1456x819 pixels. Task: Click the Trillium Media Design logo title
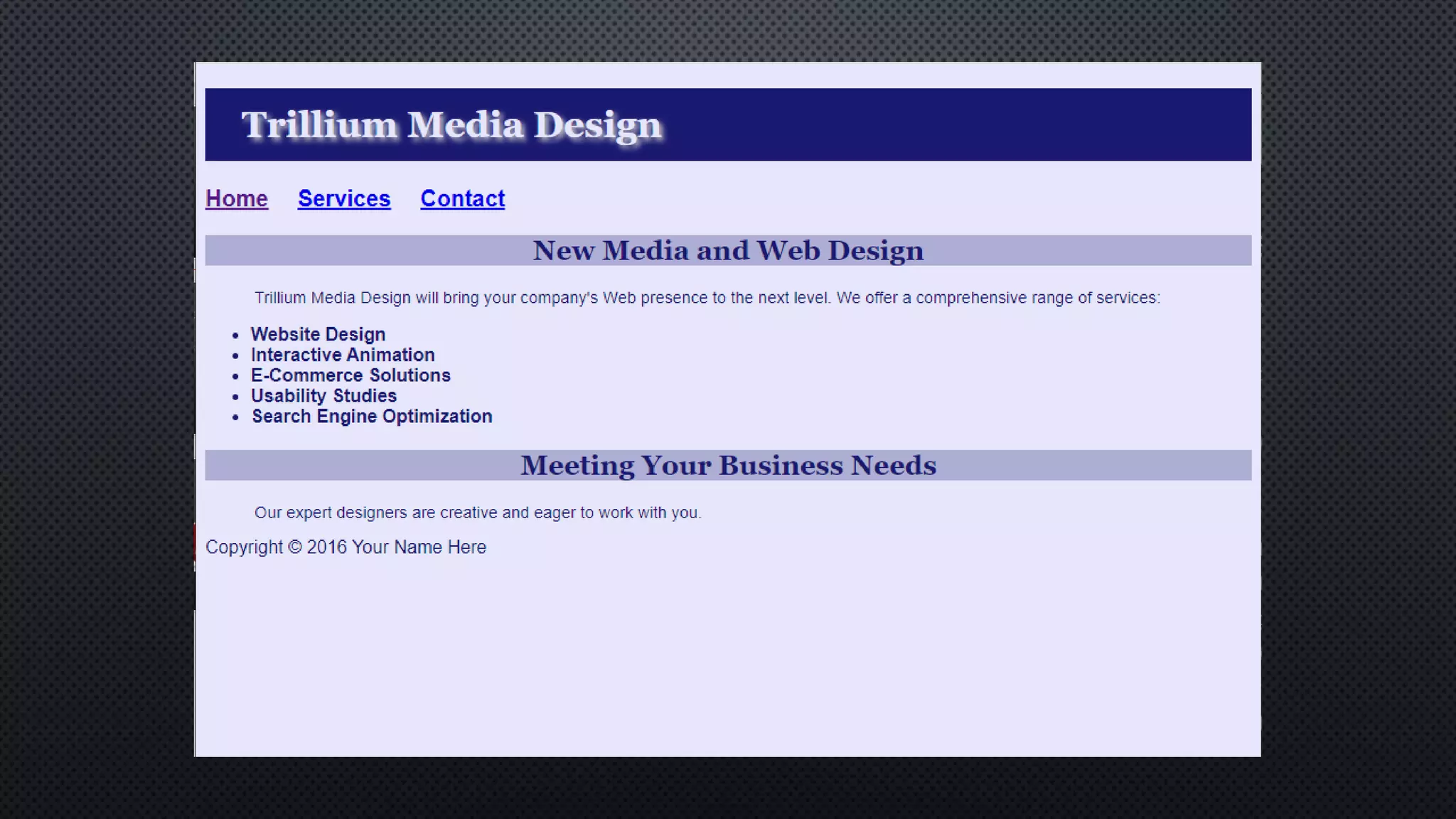[x=451, y=125]
